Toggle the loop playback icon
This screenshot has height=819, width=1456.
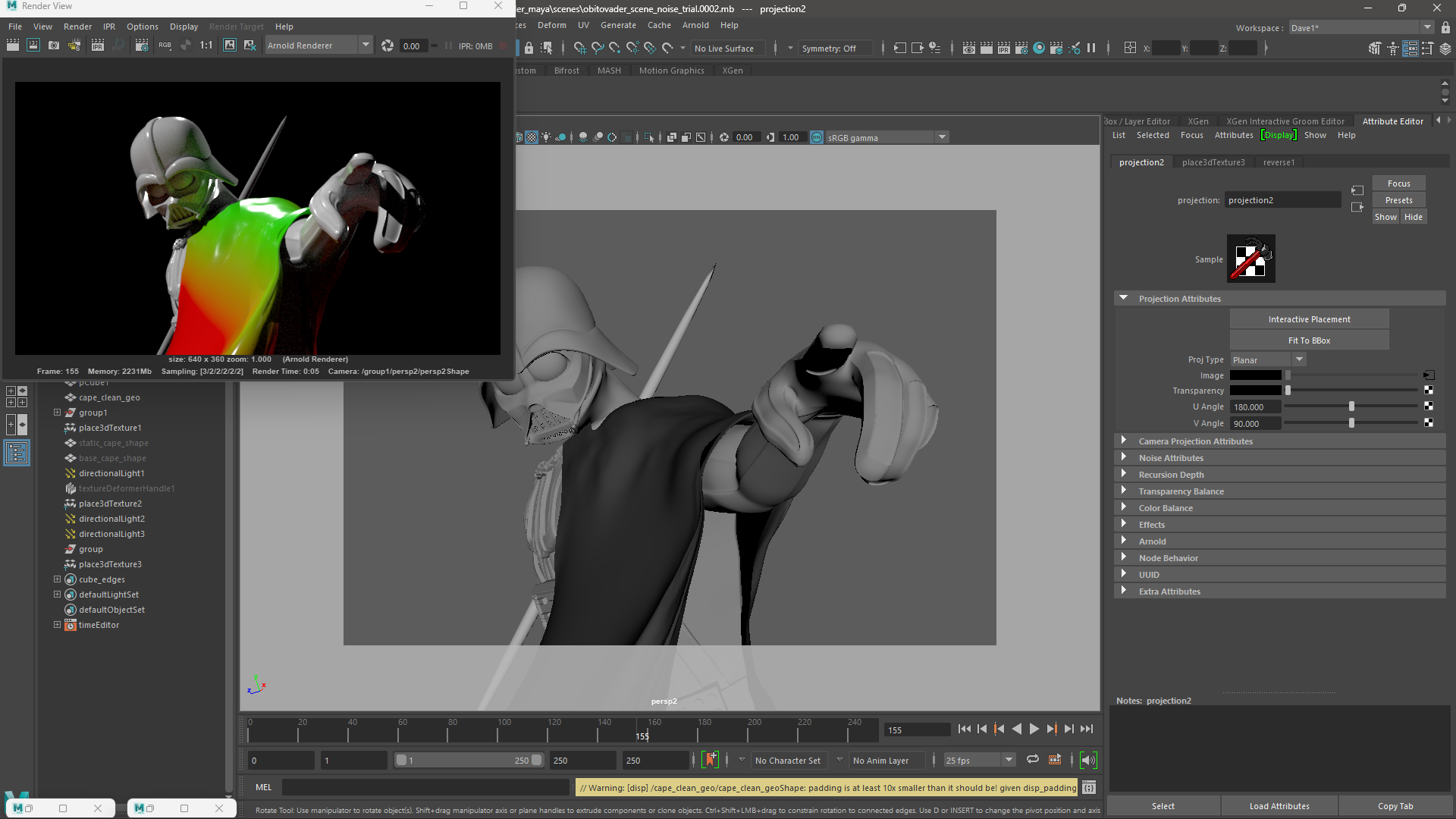click(1032, 760)
